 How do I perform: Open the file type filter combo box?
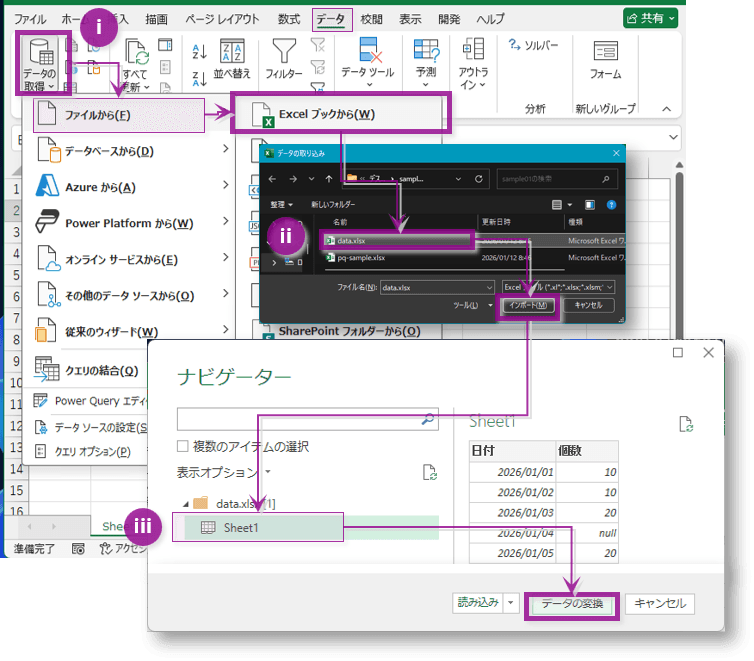tap(558, 287)
